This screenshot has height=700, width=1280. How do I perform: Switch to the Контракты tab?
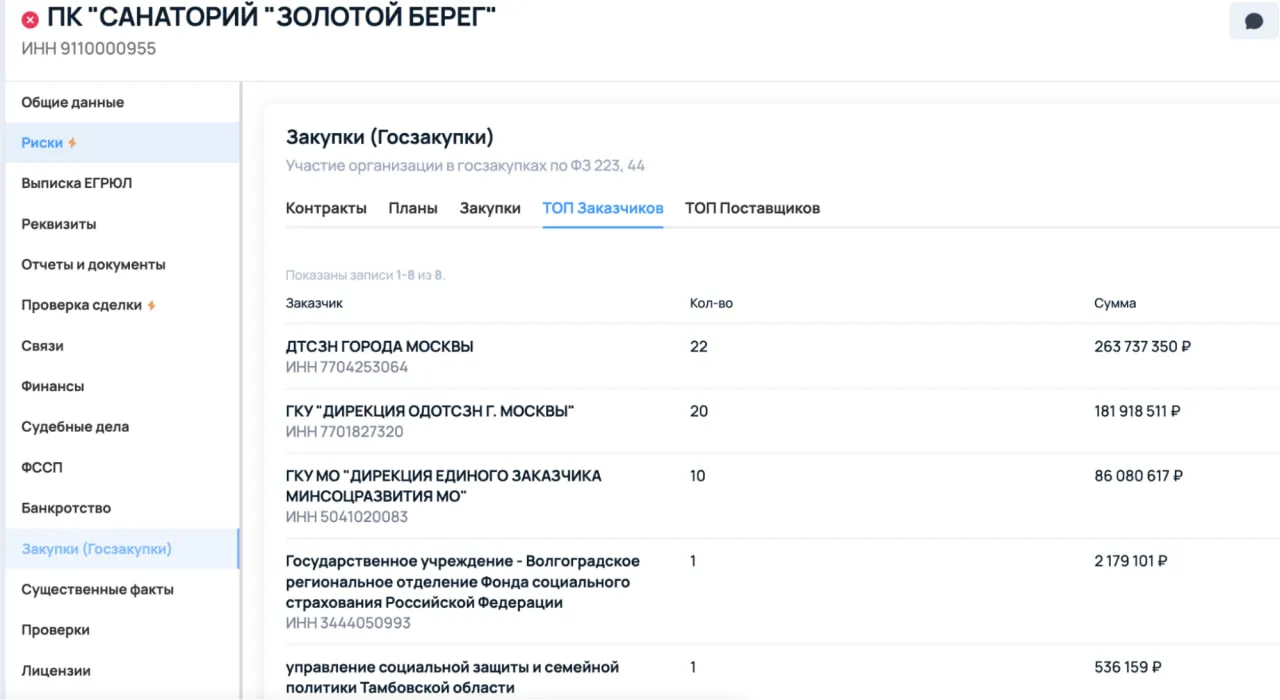(326, 208)
